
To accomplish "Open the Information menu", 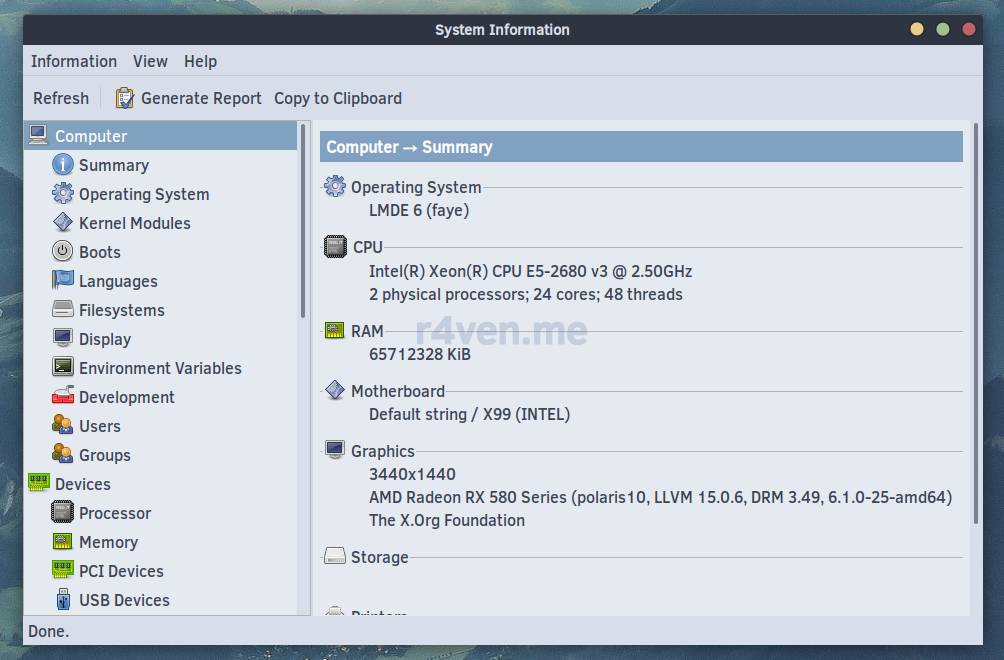I will pos(74,61).
